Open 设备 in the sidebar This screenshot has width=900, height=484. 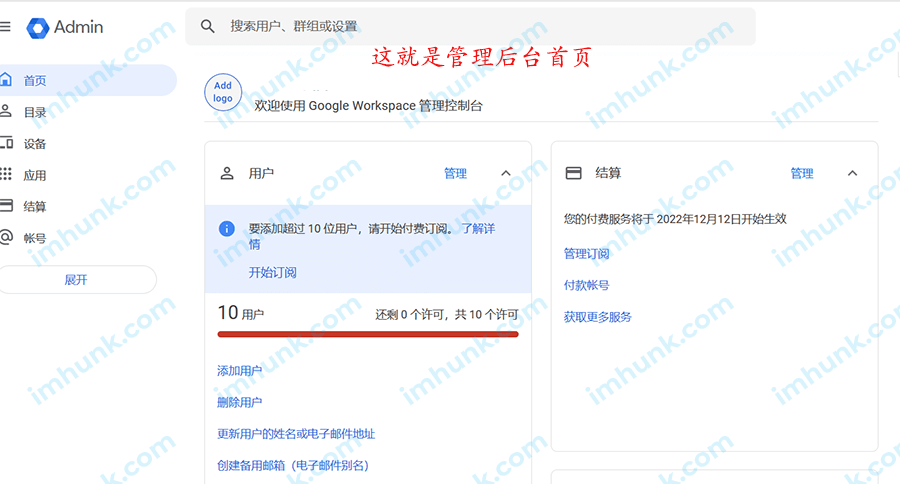(x=34, y=144)
